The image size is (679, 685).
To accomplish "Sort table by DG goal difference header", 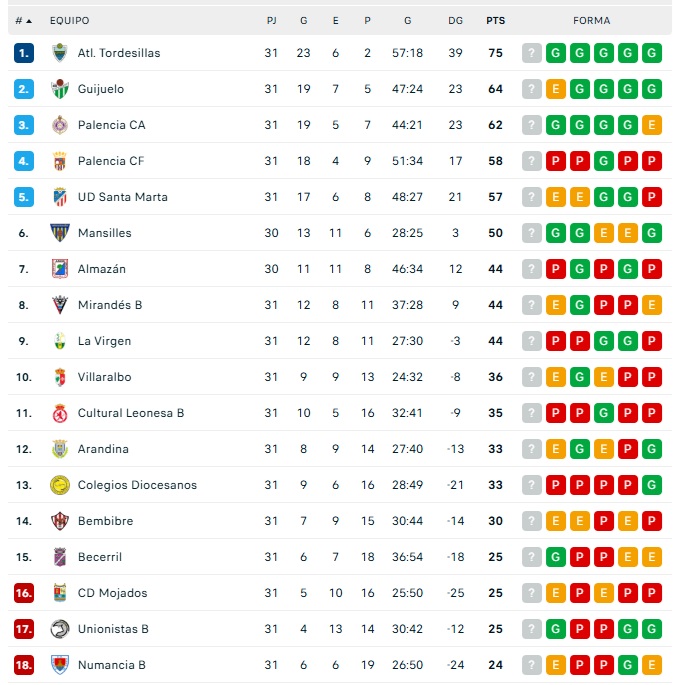I will point(456,20).
